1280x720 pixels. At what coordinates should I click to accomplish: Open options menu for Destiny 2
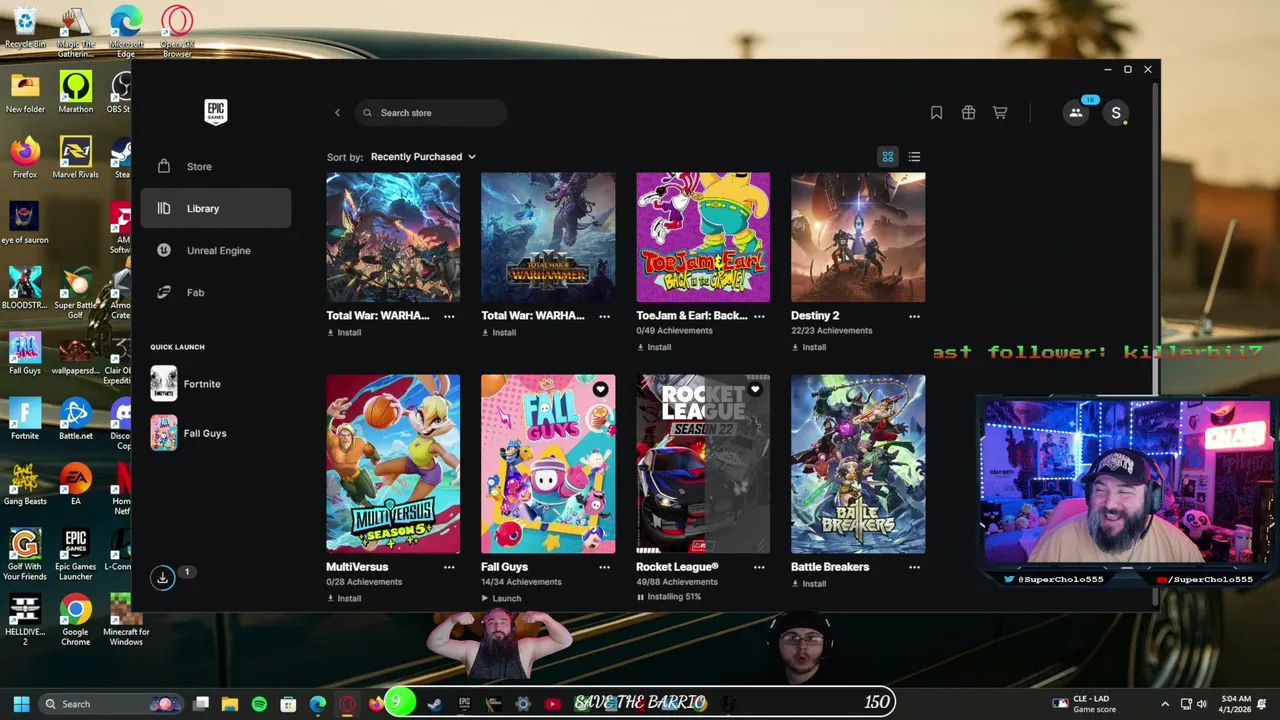coord(914,316)
